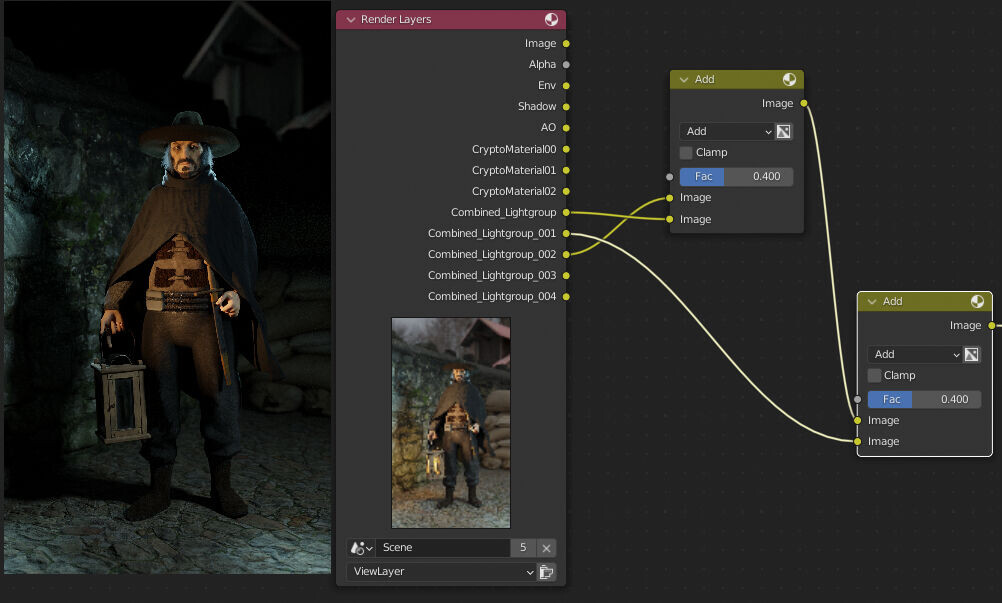
Task: Click the scene user count 5 button
Action: coord(523,548)
